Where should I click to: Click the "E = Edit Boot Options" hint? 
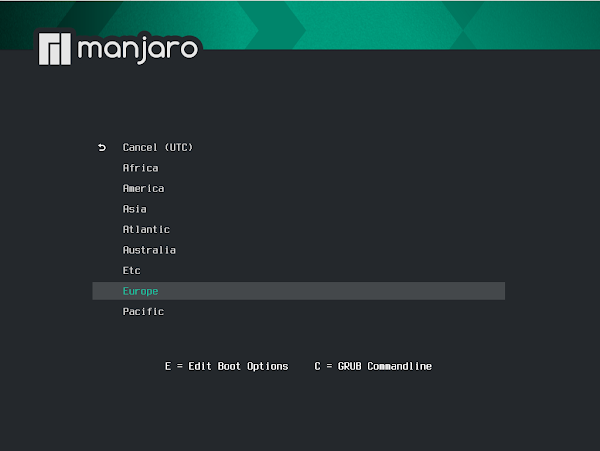(x=227, y=366)
